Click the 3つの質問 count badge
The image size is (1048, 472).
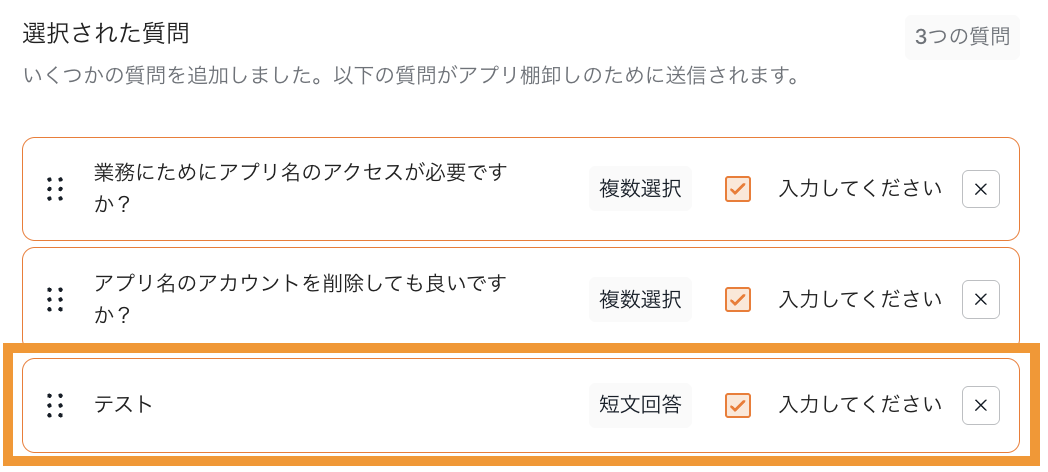click(962, 38)
